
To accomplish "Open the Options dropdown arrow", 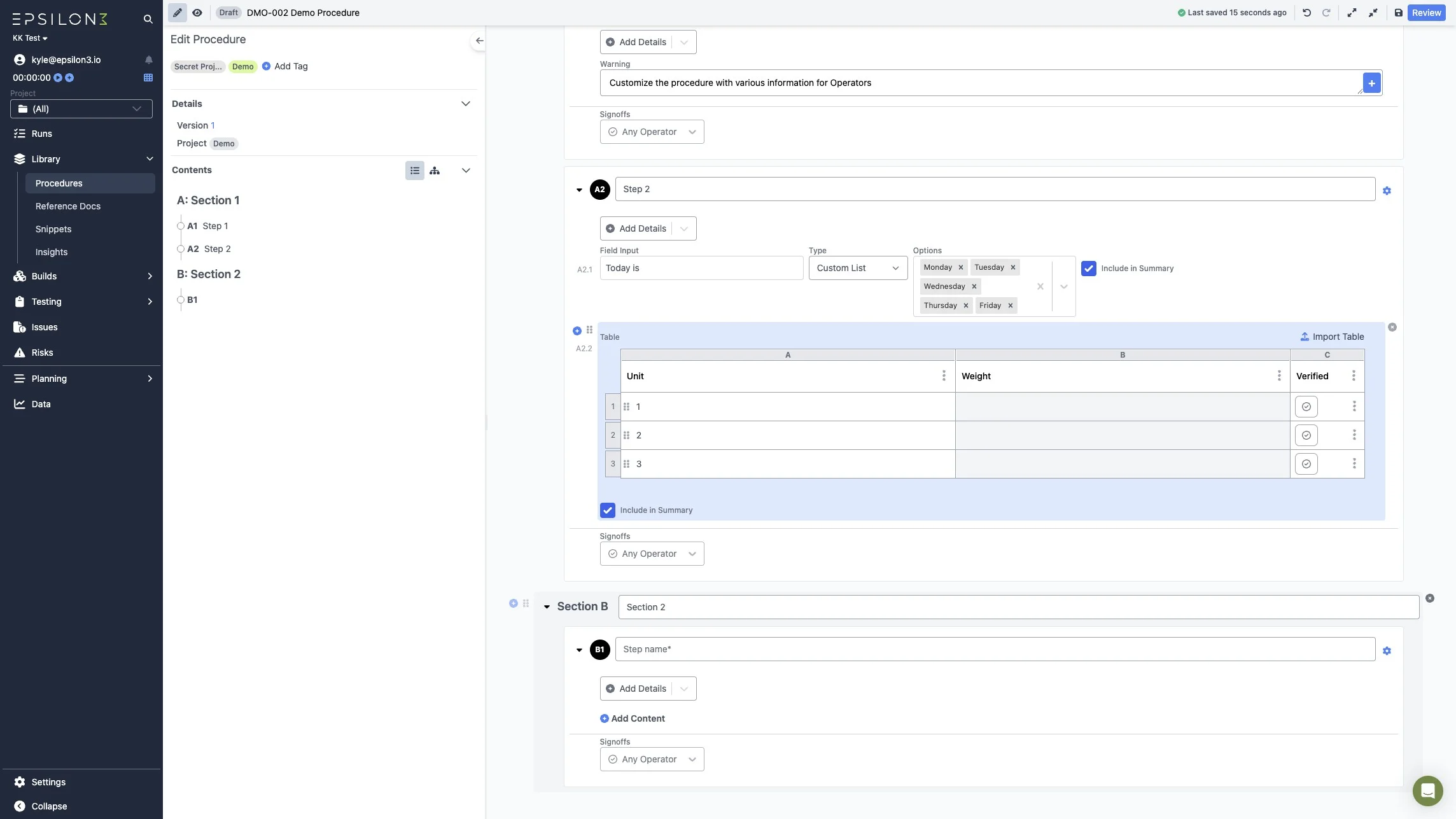I will [1064, 286].
